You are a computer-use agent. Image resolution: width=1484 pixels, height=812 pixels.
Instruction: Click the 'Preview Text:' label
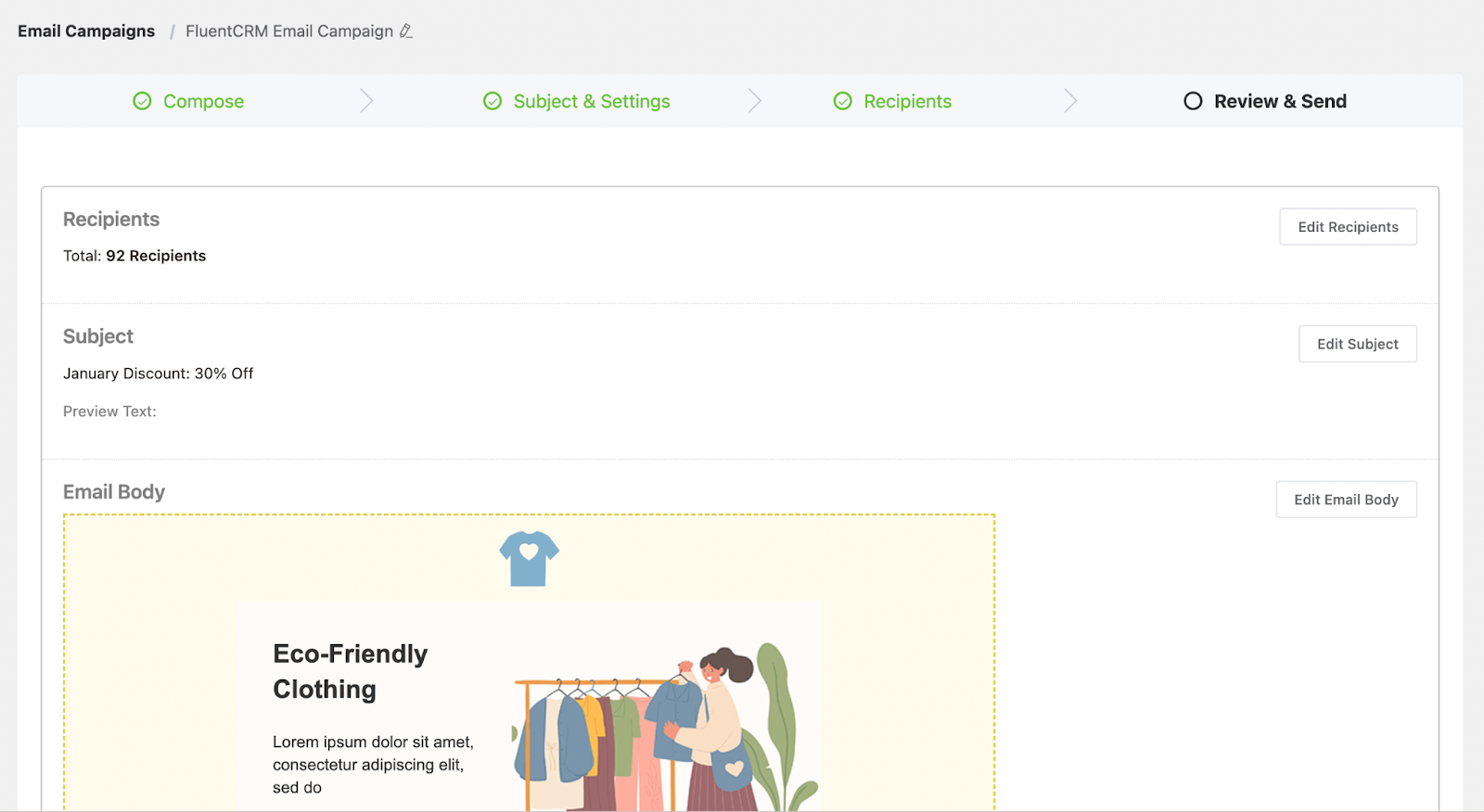pyautogui.click(x=109, y=412)
